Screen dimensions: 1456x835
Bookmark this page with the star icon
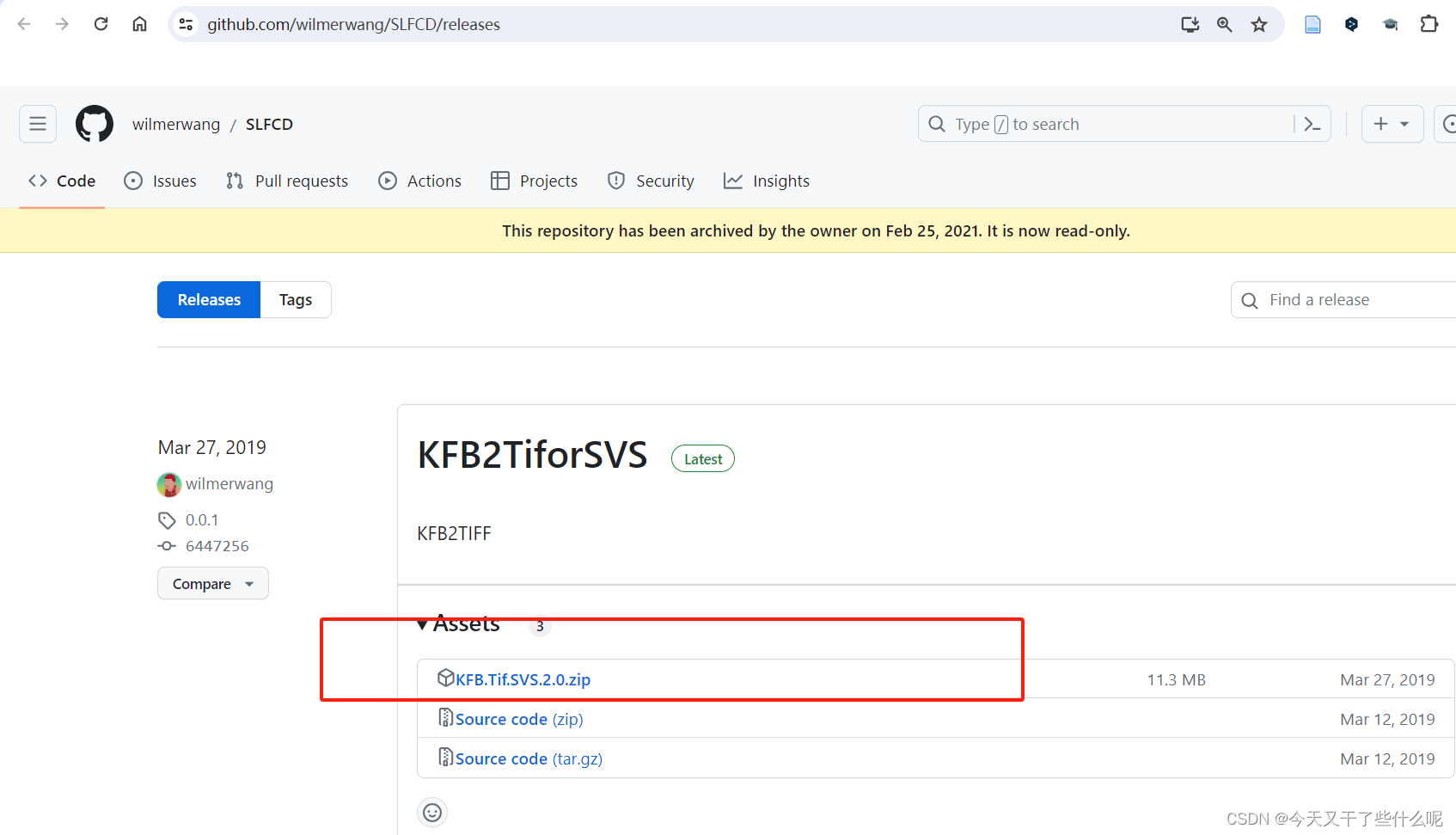(1259, 24)
